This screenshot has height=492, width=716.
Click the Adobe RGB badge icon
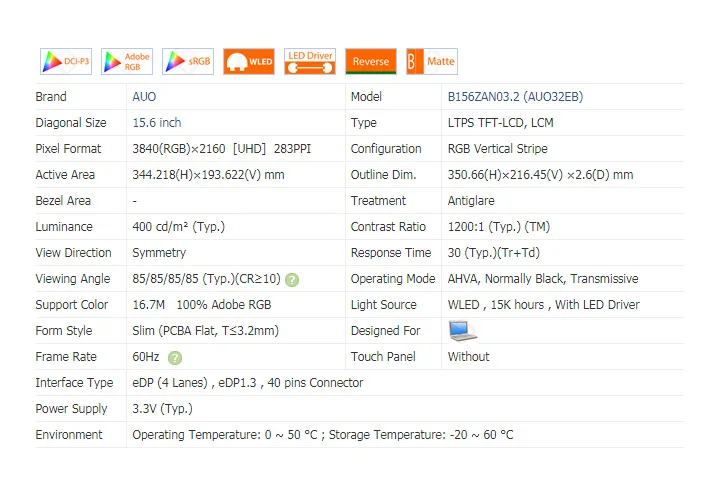click(x=127, y=61)
